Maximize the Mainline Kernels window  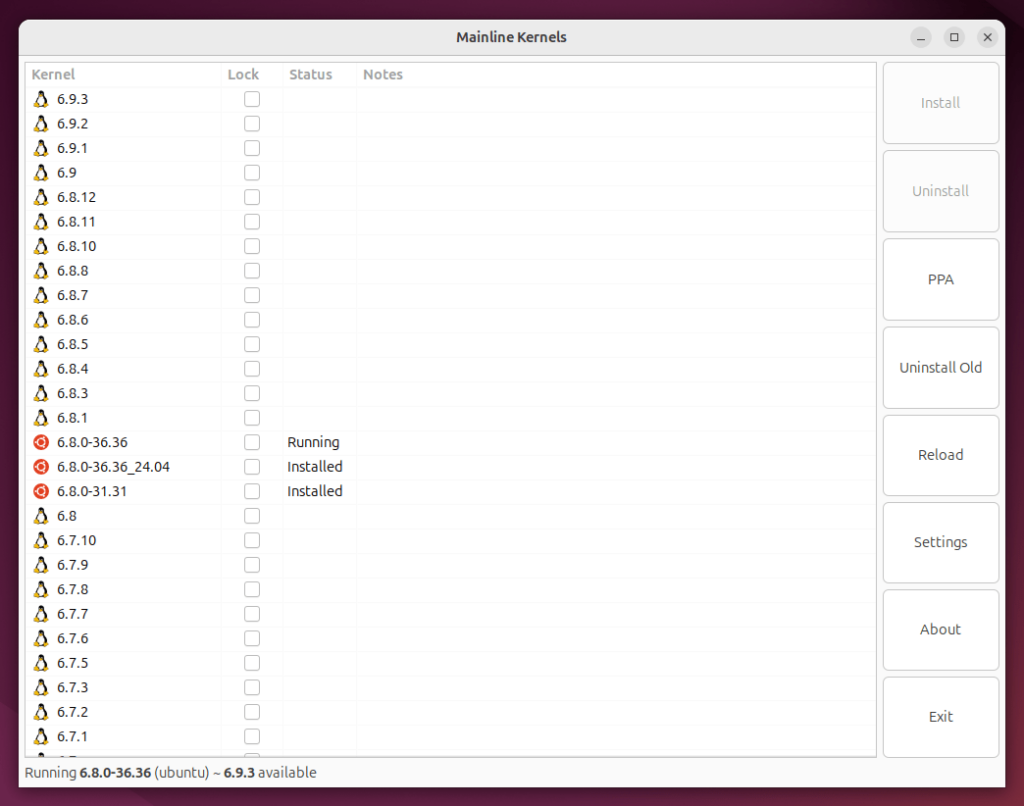pos(954,37)
